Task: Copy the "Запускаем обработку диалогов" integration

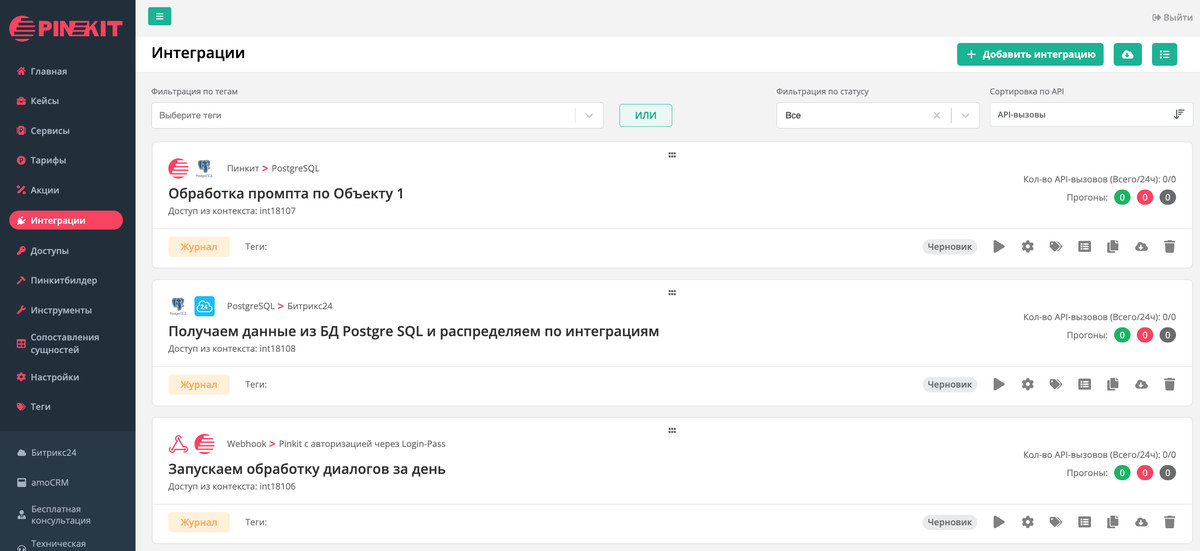Action: pos(1112,522)
